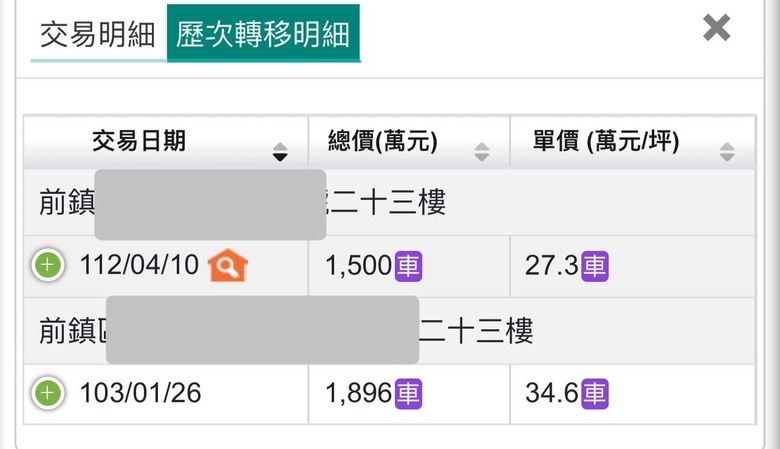Select the 103/01/26 date text
This screenshot has height=449, width=780.
[141, 393]
